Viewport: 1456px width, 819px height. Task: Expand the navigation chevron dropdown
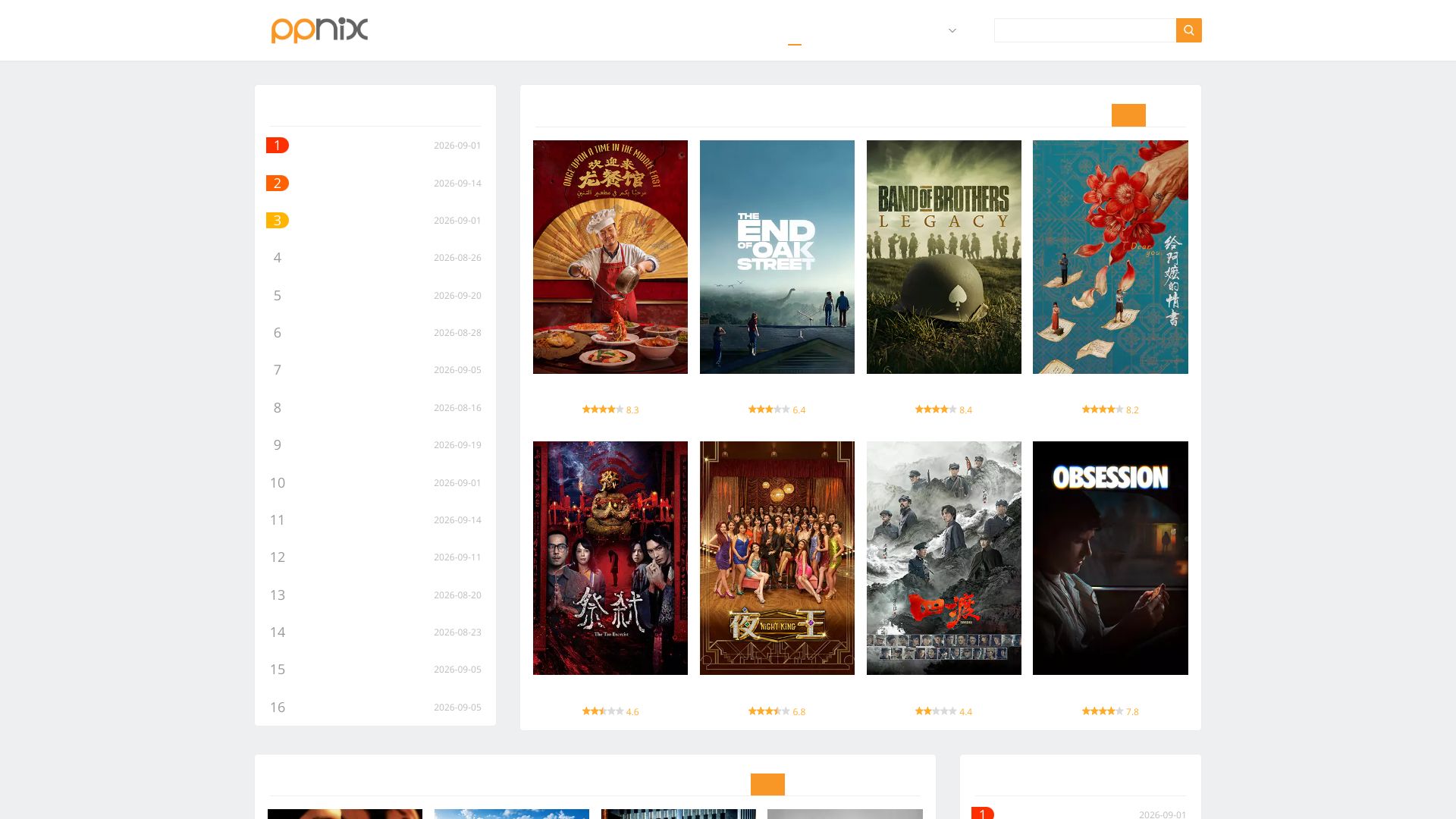[x=952, y=30]
